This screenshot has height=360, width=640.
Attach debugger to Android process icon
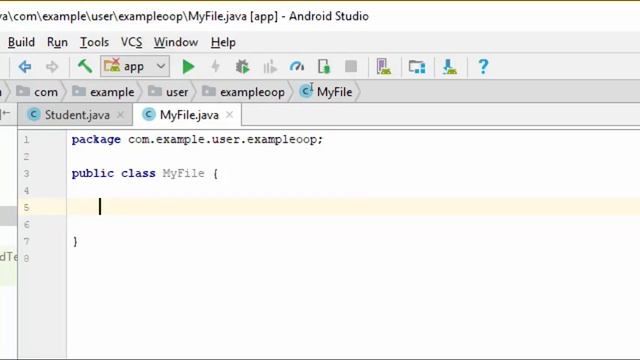pos(324,66)
